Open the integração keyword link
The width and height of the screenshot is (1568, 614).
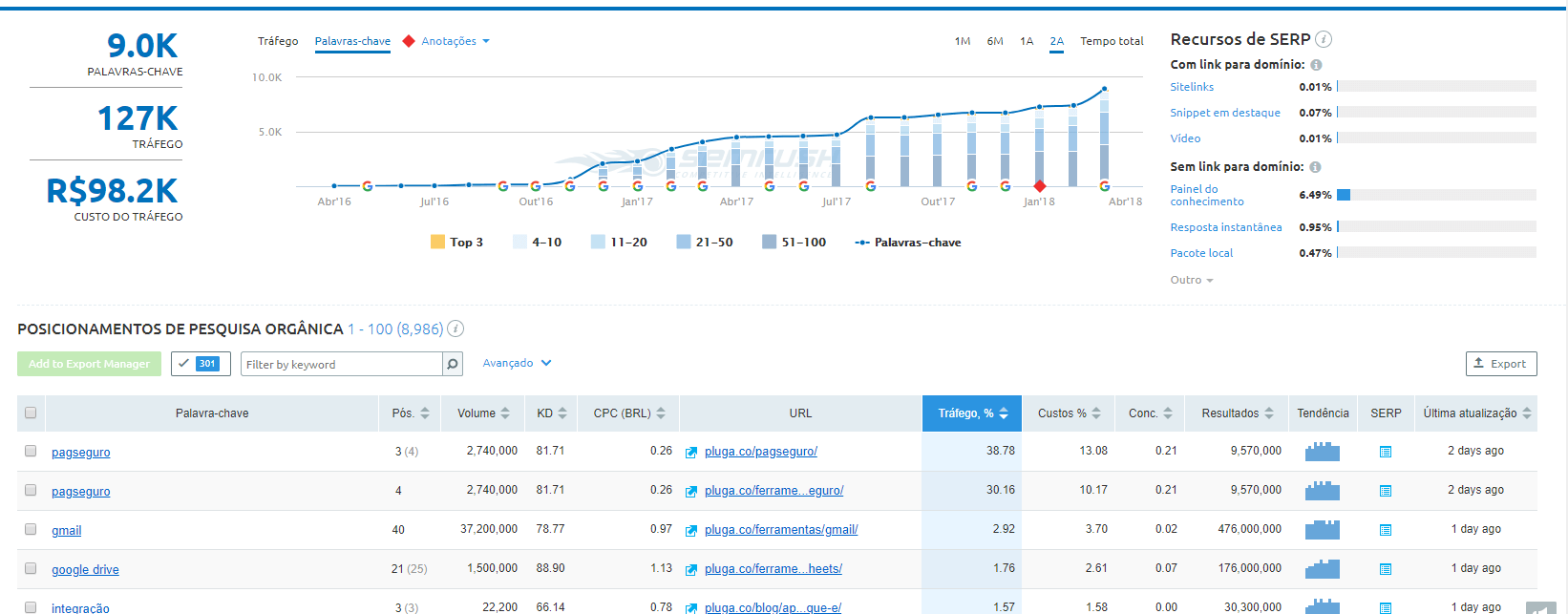80,608
